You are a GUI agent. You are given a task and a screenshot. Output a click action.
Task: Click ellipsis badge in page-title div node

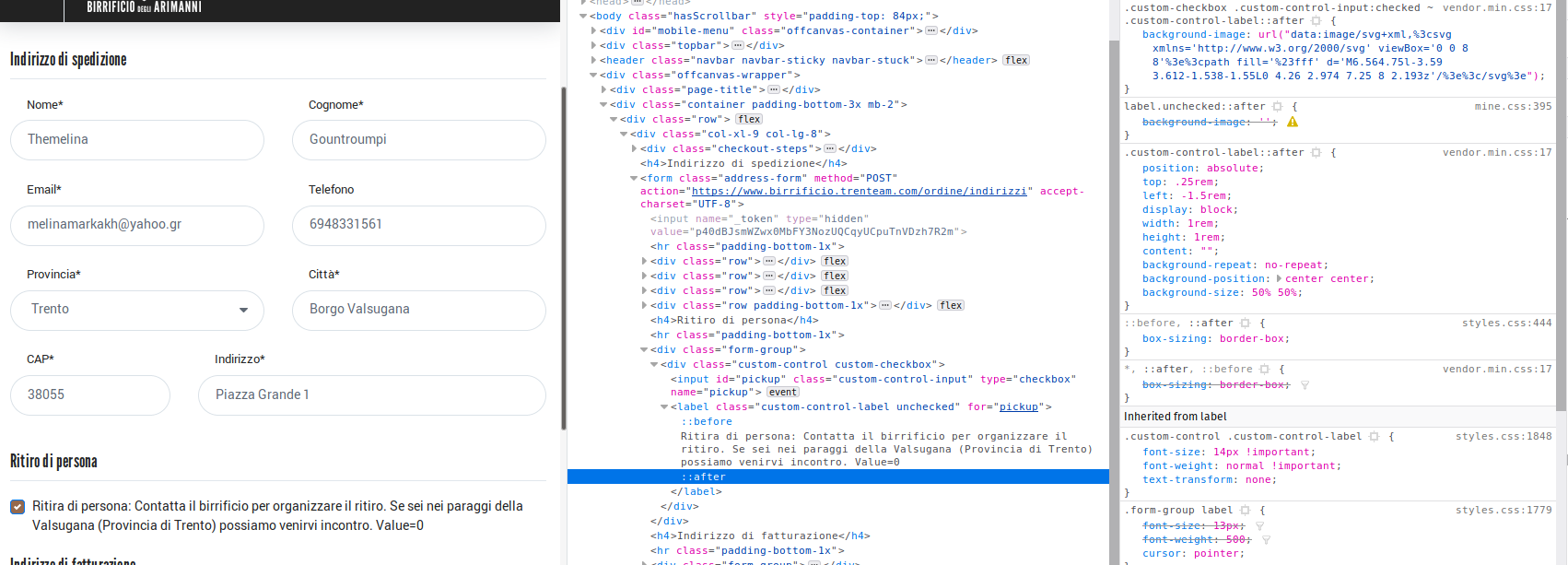[x=774, y=89]
